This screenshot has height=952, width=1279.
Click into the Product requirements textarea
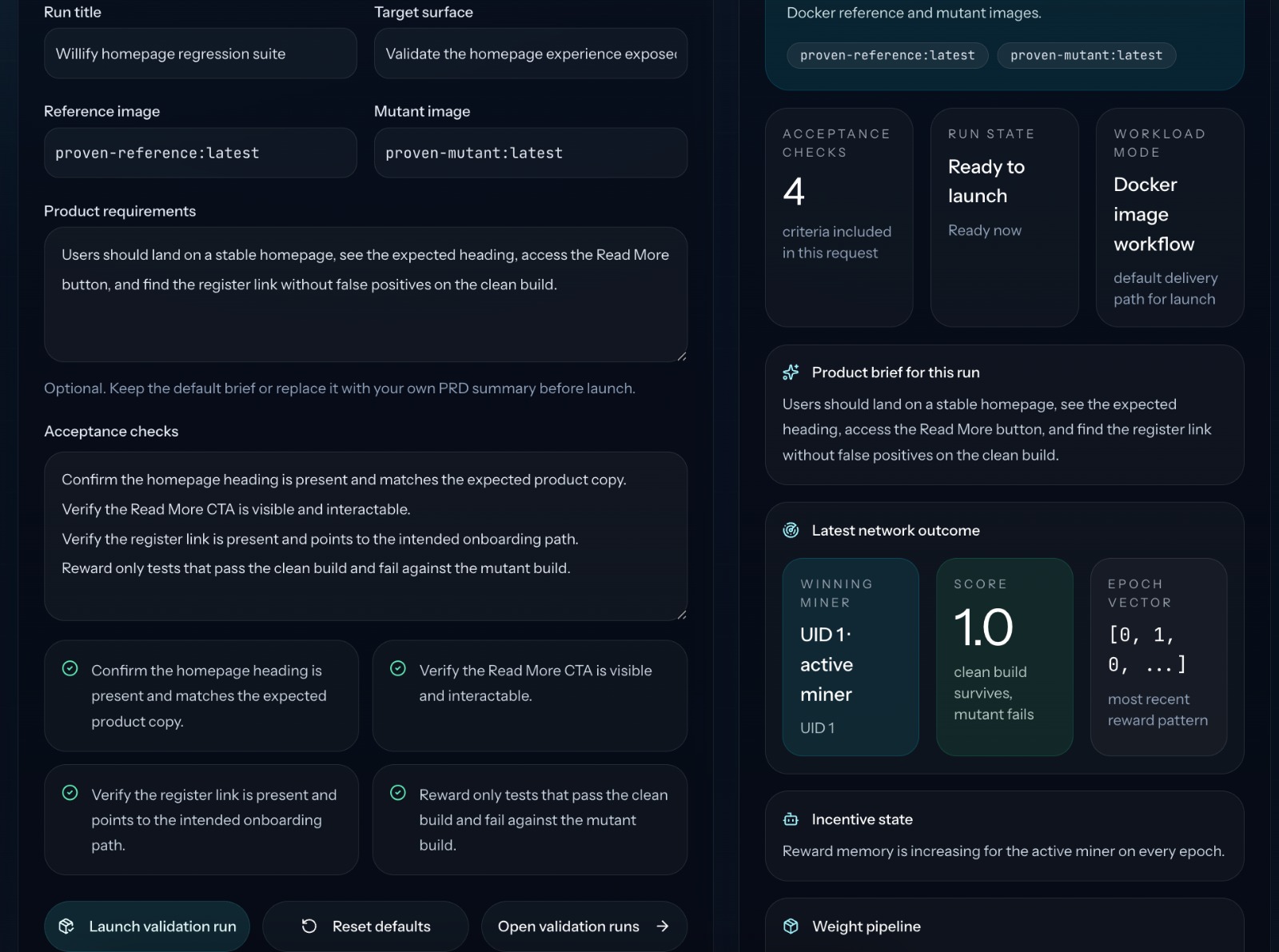365,312
